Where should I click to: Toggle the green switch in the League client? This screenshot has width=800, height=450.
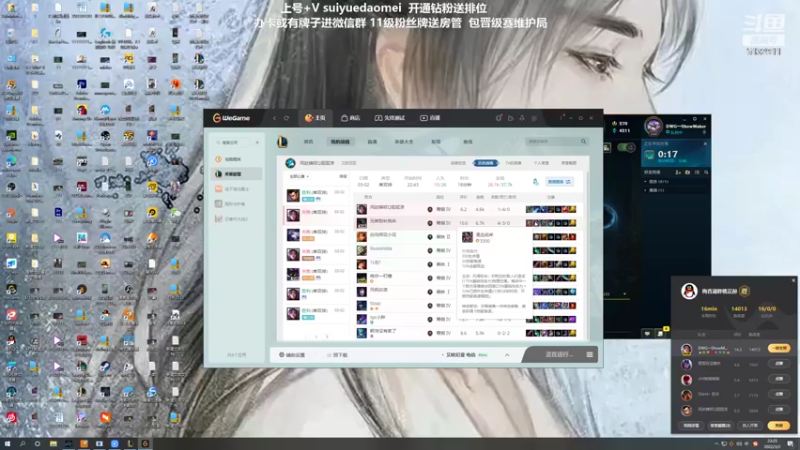tap(626, 147)
